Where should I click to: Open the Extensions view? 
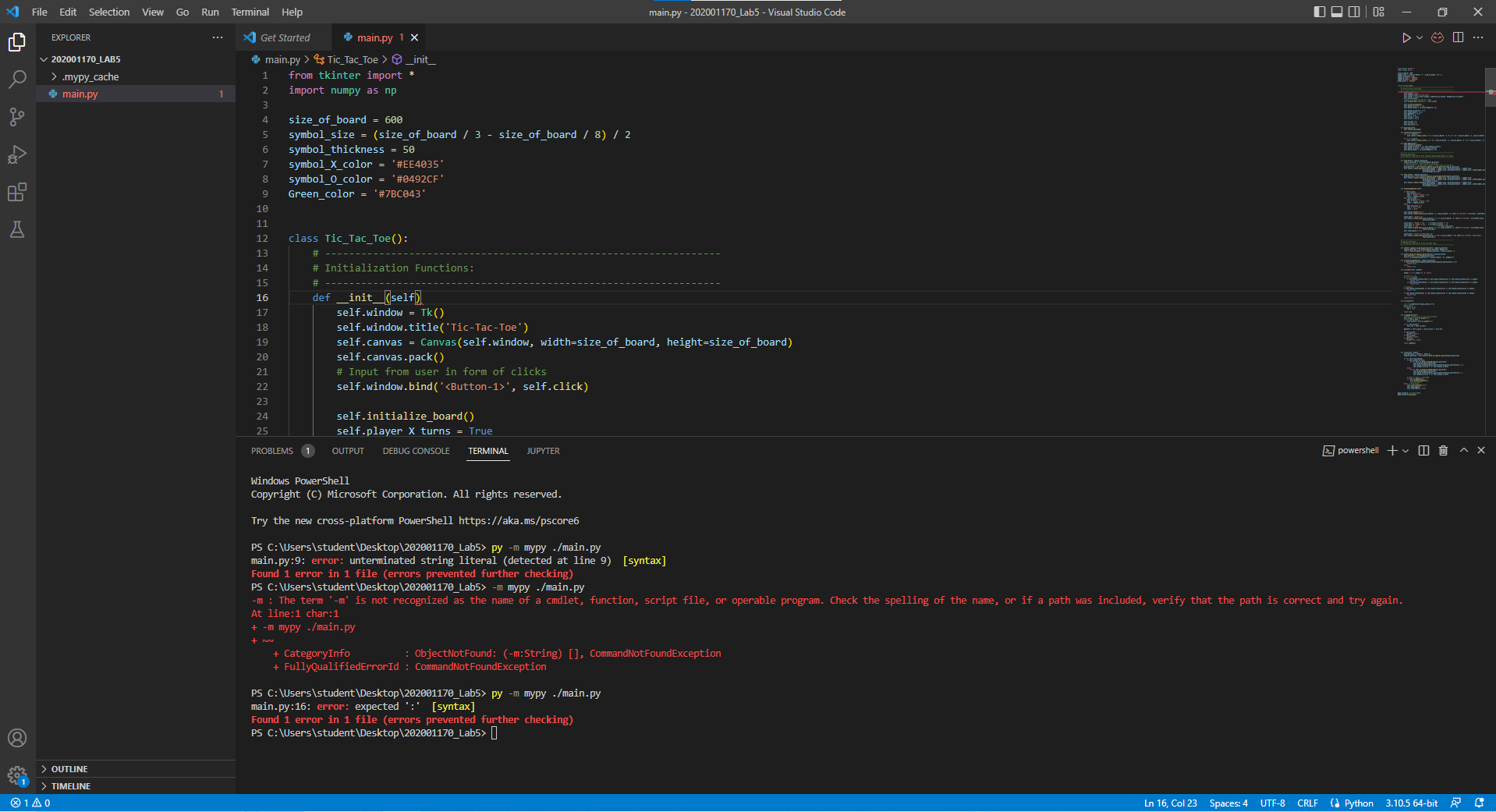click(x=17, y=192)
